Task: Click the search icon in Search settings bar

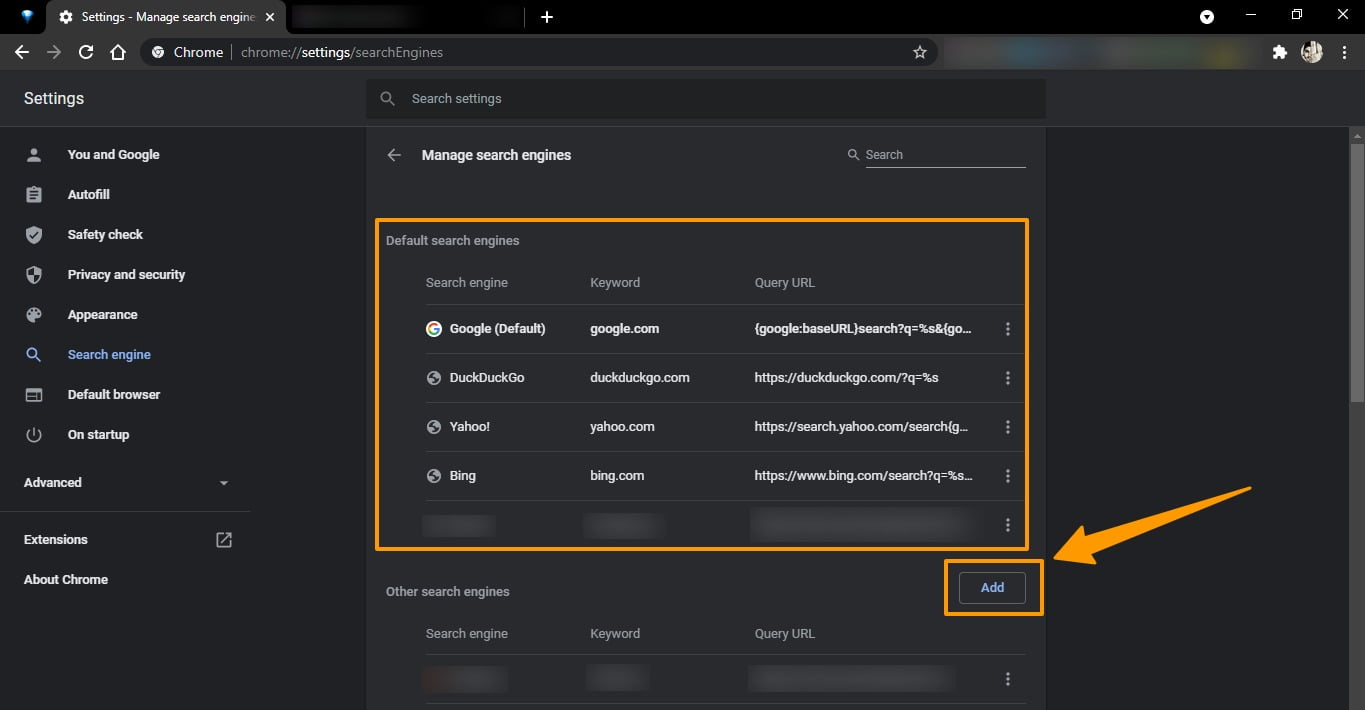Action: 388,99
